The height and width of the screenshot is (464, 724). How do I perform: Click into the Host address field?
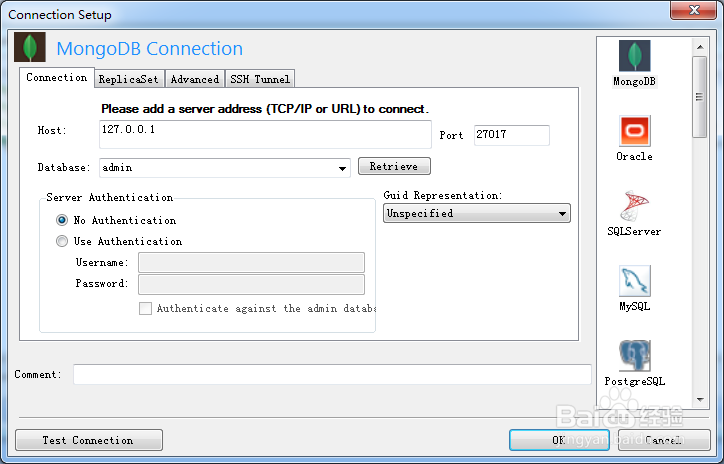coord(265,134)
